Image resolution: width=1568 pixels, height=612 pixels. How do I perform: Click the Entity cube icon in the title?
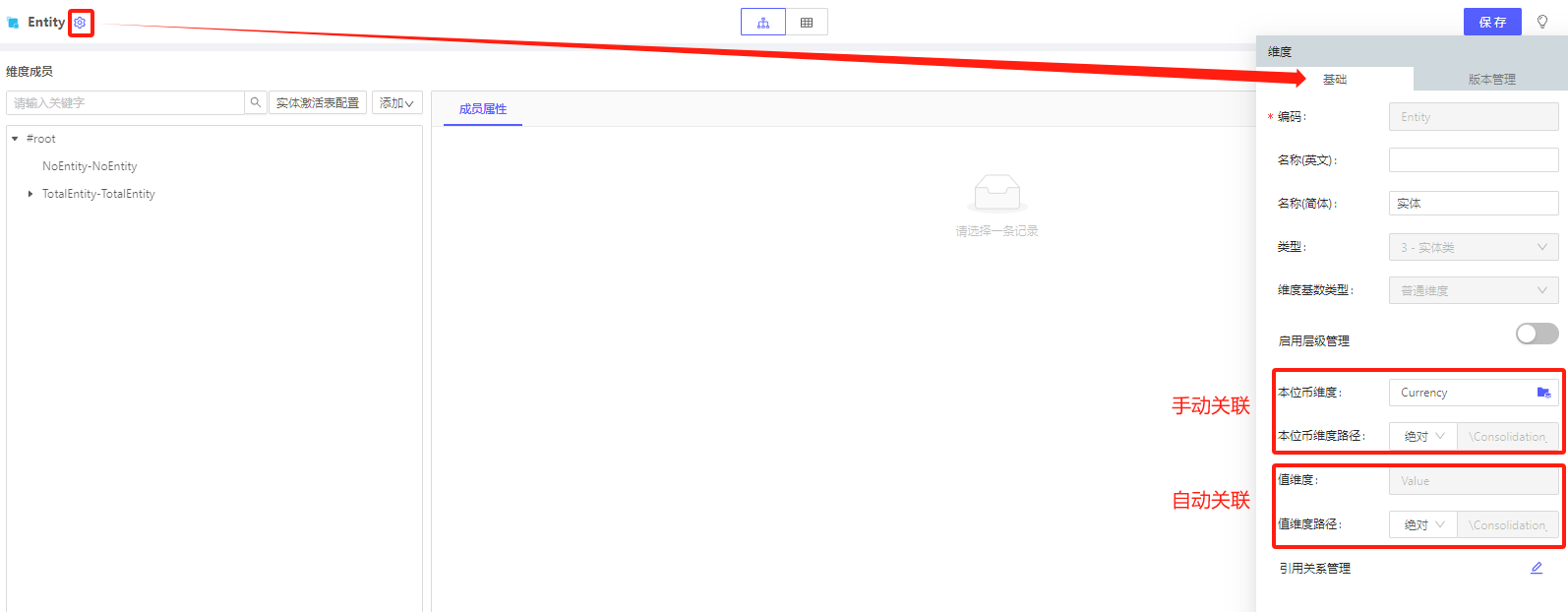pos(13,23)
